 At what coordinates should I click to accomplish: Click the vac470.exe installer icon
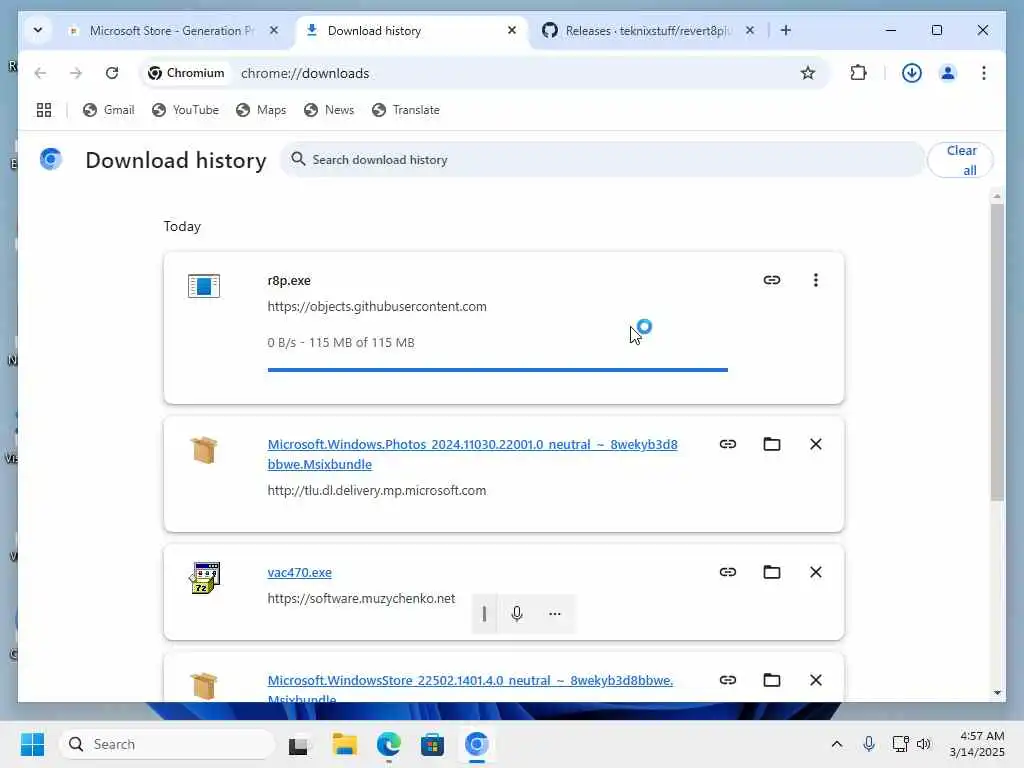pos(204,577)
